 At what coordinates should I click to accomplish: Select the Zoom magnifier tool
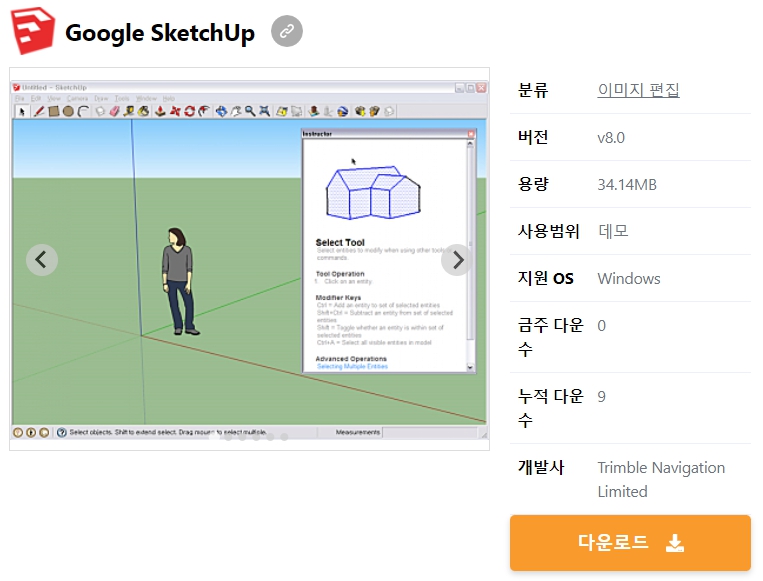pyautogui.click(x=250, y=111)
